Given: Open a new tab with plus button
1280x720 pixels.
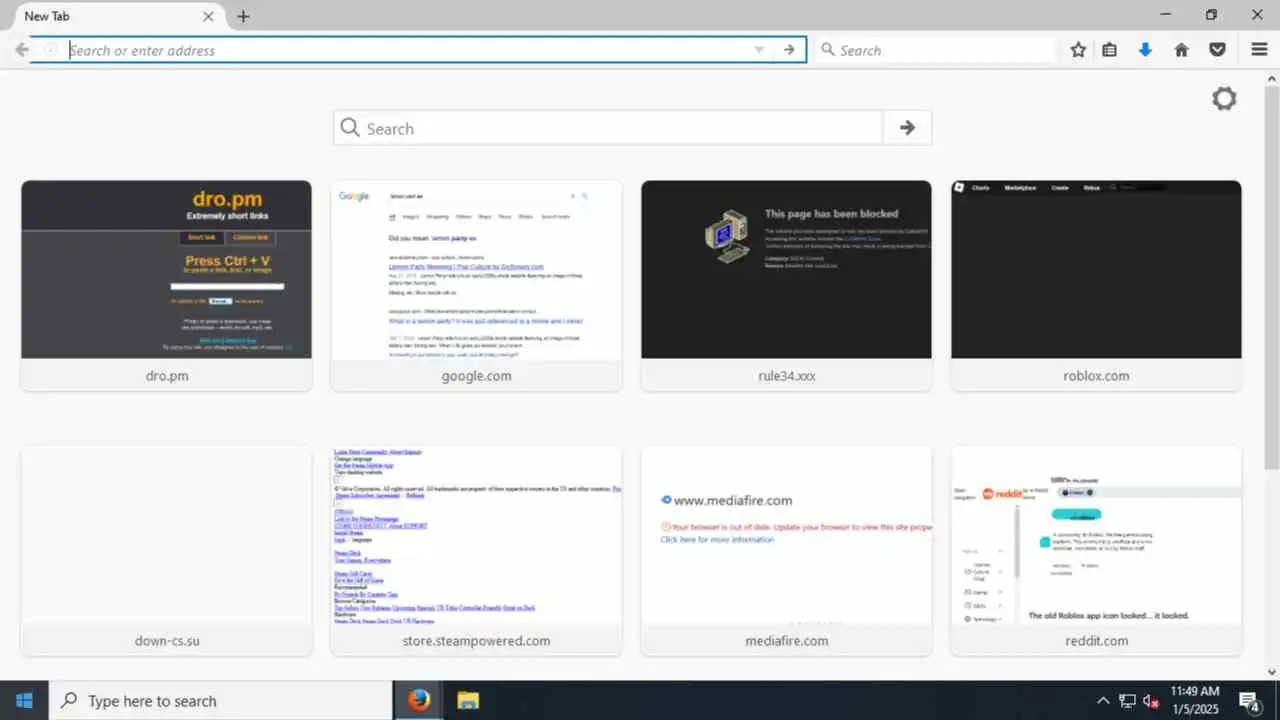Looking at the screenshot, I should click(x=243, y=16).
